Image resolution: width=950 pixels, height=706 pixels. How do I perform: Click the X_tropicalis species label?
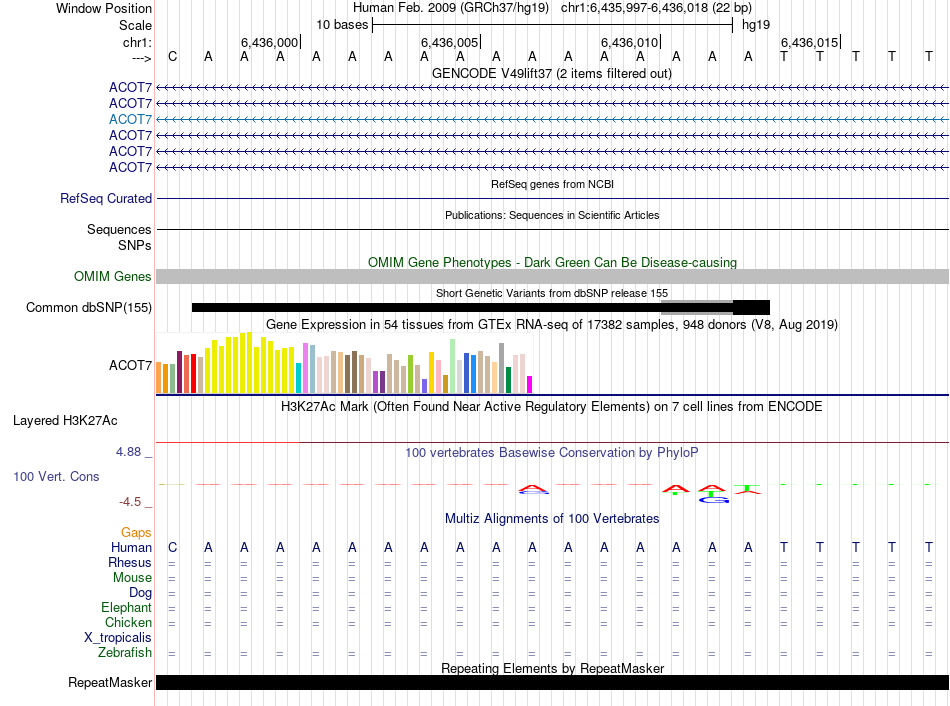[x=118, y=638]
